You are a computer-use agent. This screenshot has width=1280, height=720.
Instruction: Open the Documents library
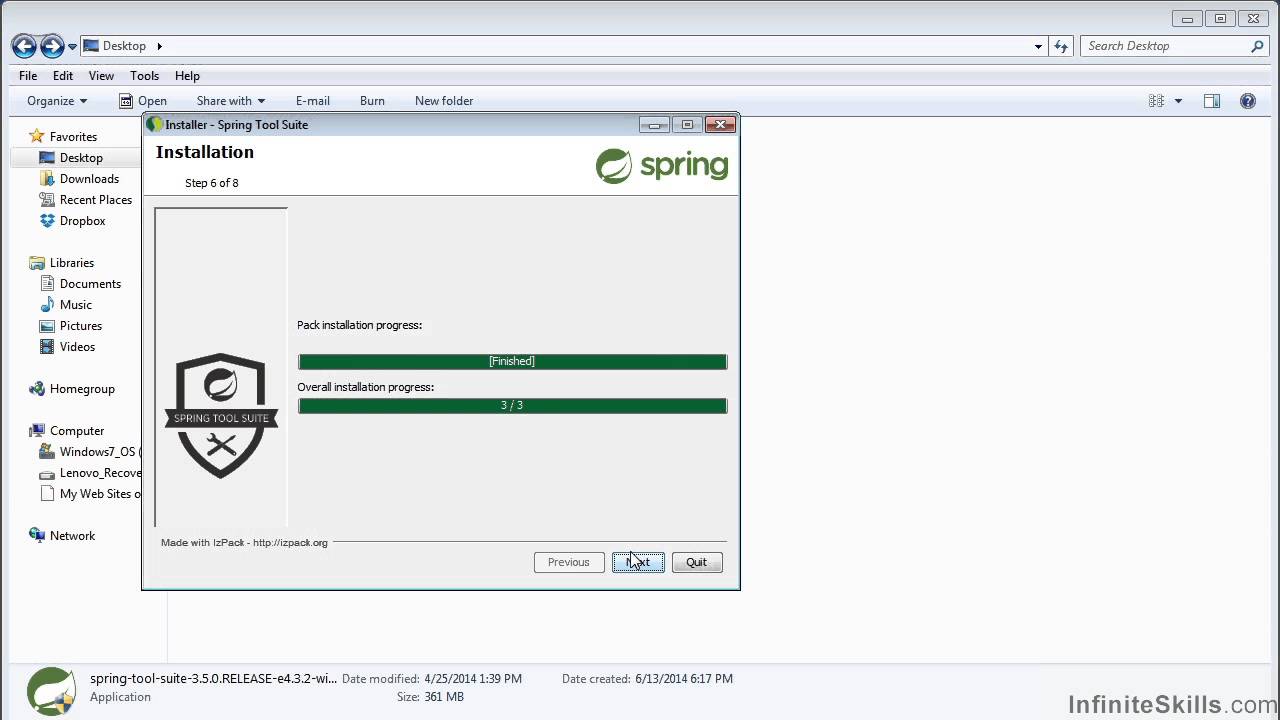pyautogui.click(x=90, y=284)
